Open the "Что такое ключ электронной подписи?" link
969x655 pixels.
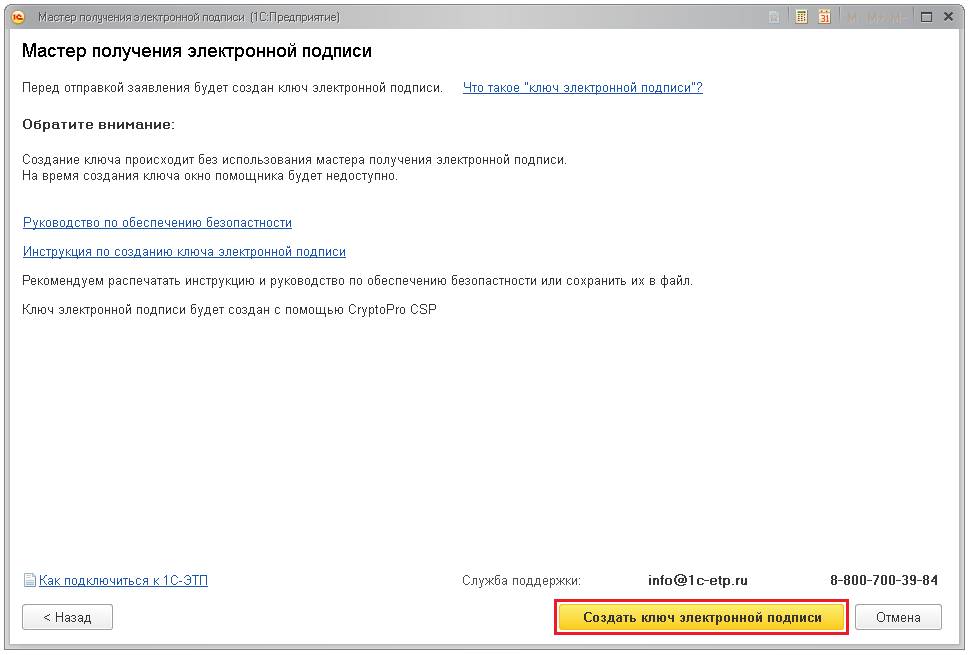[x=582, y=88]
